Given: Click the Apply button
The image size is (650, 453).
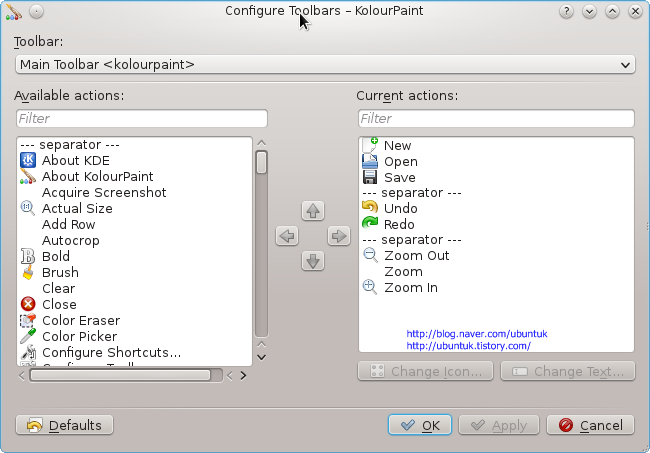Looking at the screenshot, I should pos(499,425).
